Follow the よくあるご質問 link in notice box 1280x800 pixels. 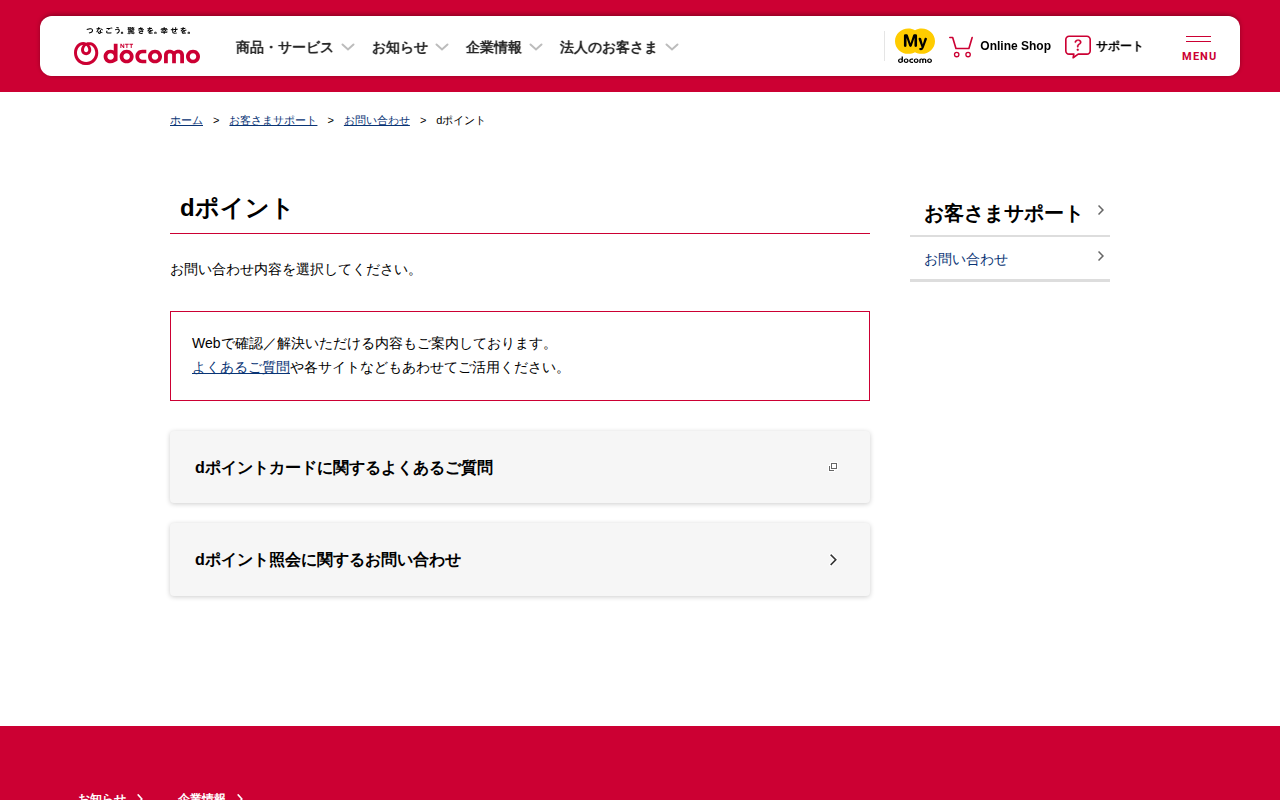click(241, 367)
